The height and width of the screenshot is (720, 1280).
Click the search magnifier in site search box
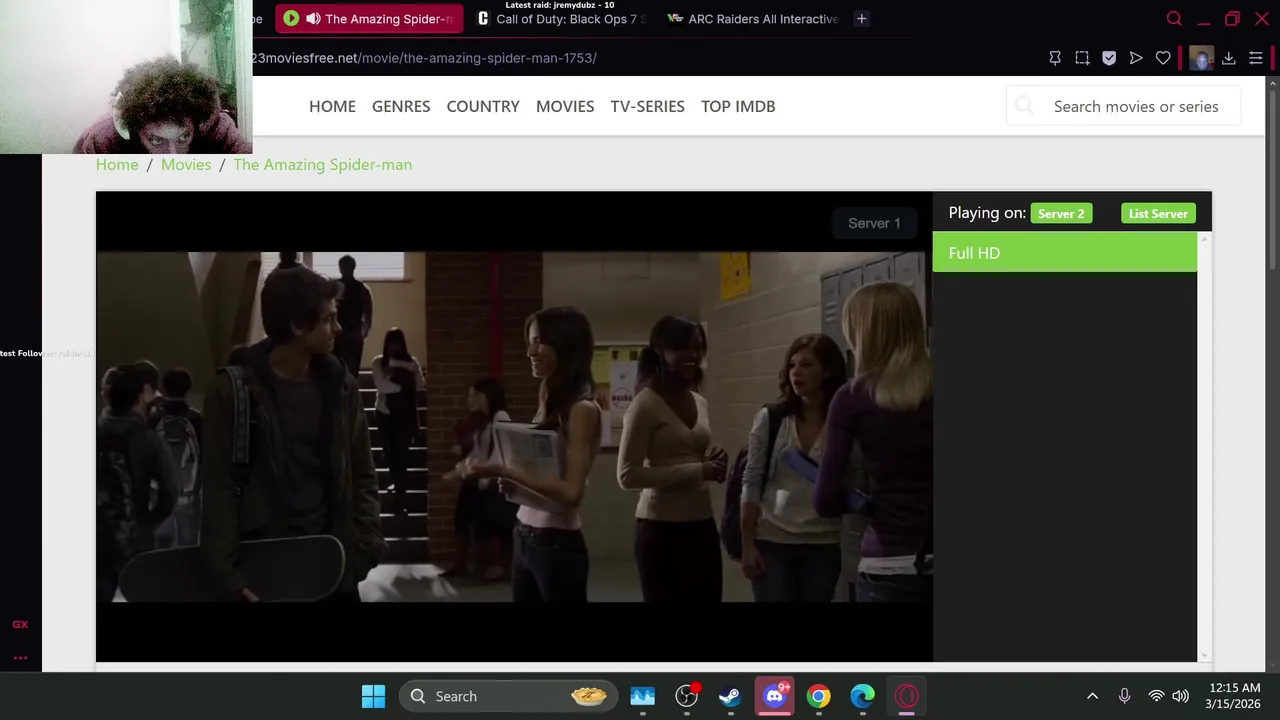click(1024, 106)
